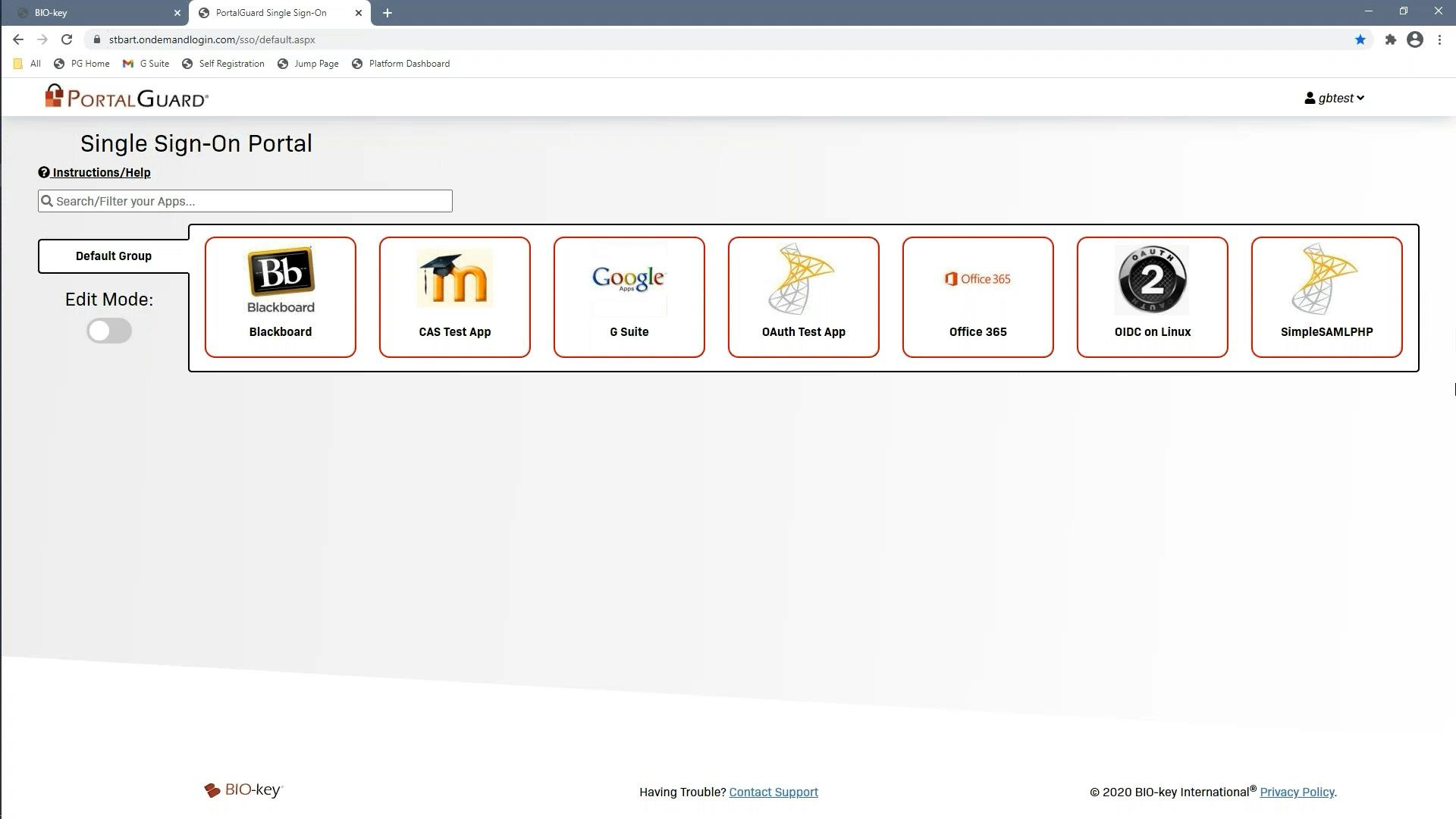
Task: Click the Search/Filter your Apps field
Action: point(244,200)
